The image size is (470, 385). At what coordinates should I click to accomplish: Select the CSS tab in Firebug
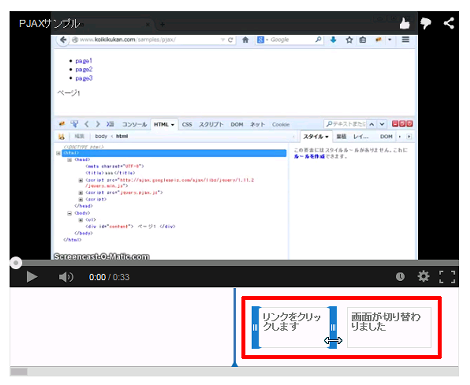(187, 124)
